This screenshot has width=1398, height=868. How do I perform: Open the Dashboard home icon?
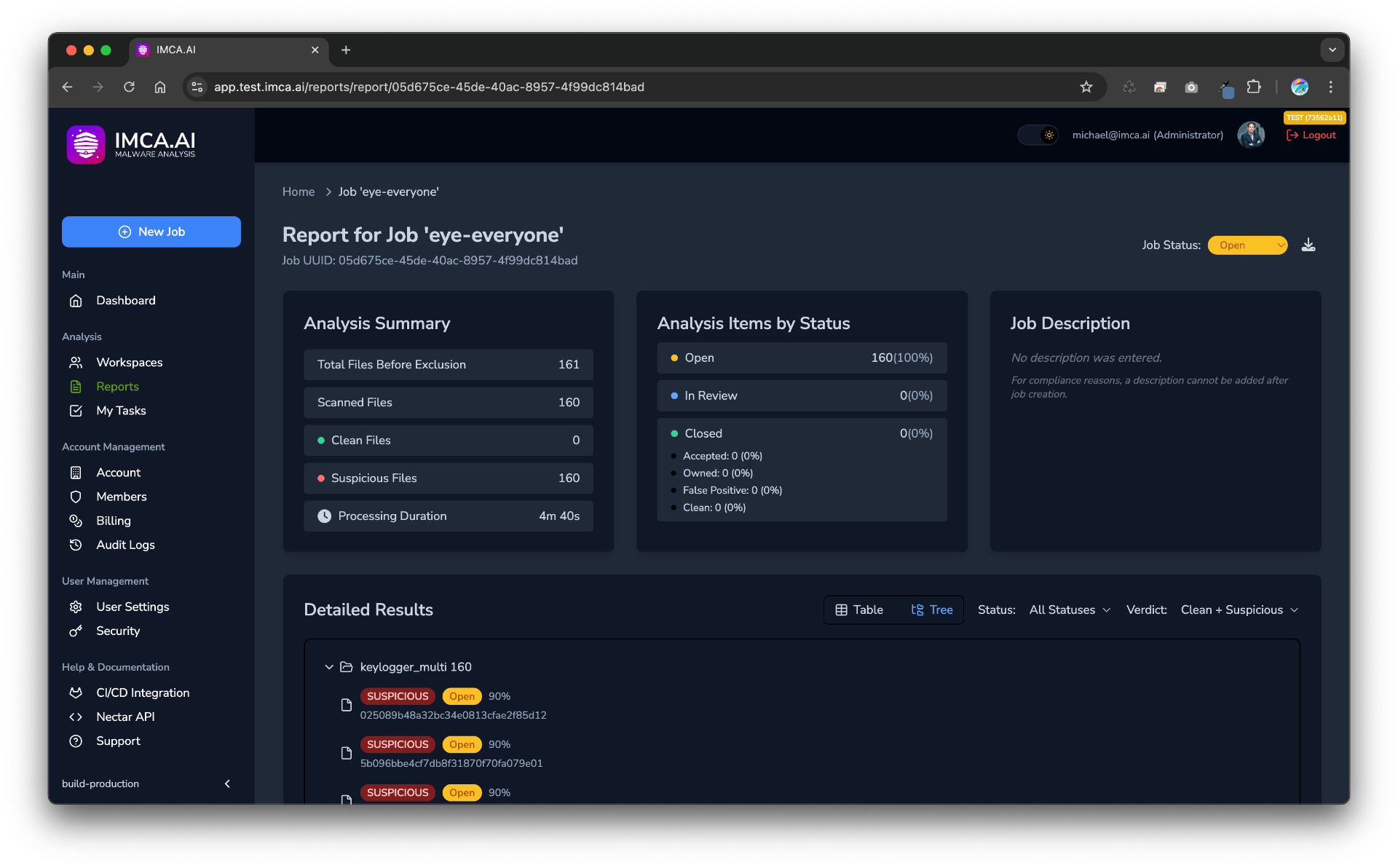click(76, 301)
